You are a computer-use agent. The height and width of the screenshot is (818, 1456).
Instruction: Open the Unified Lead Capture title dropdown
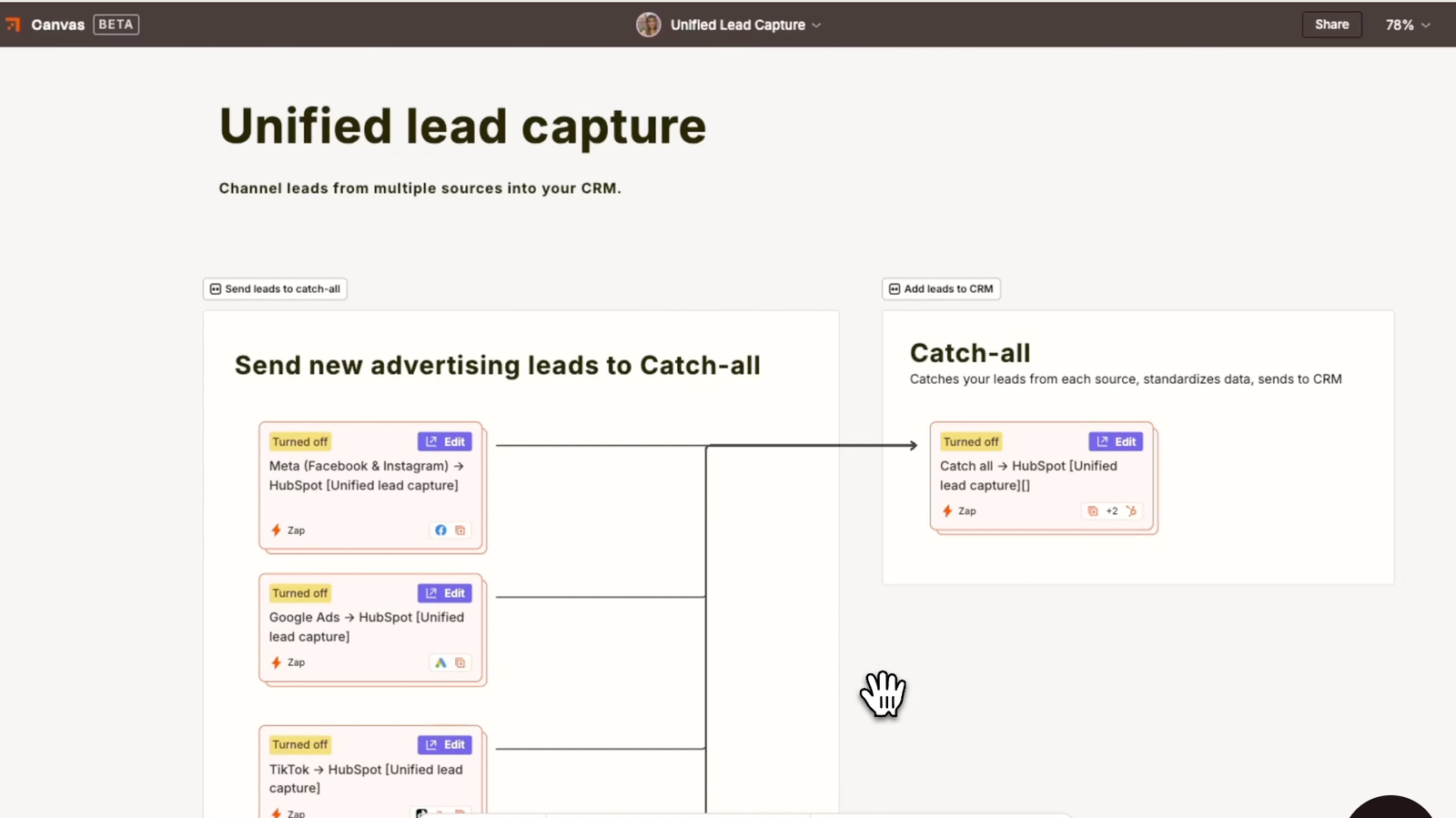(x=745, y=25)
